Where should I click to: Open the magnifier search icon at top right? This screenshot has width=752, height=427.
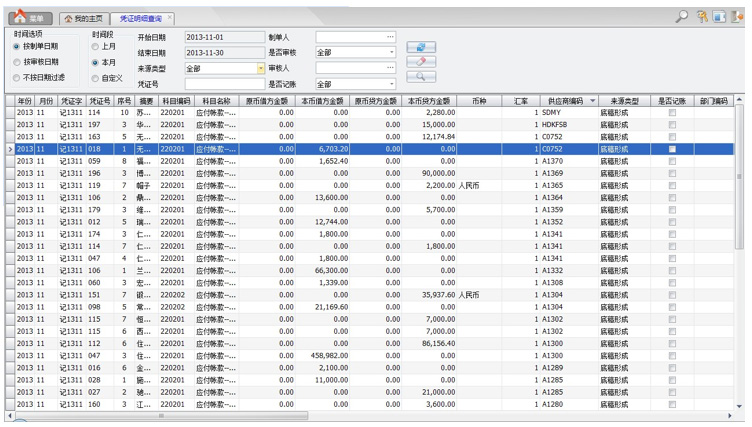682,17
